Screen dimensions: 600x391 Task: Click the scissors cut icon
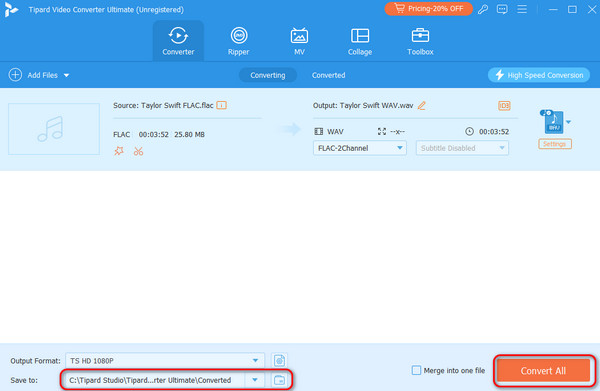click(x=138, y=151)
